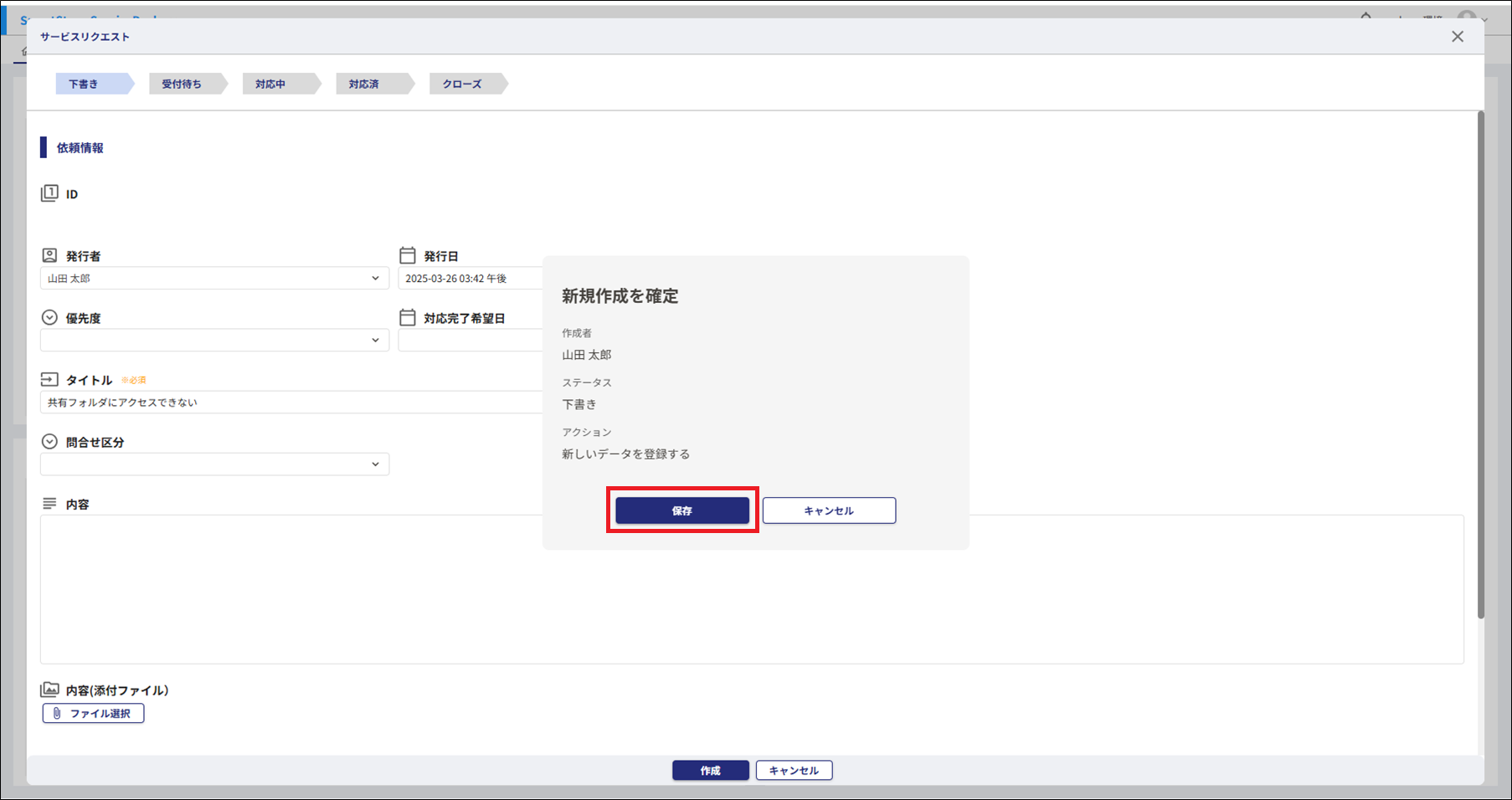1512x800 pixels.
Task: Click the 発行日 calendar icon
Action: click(408, 255)
